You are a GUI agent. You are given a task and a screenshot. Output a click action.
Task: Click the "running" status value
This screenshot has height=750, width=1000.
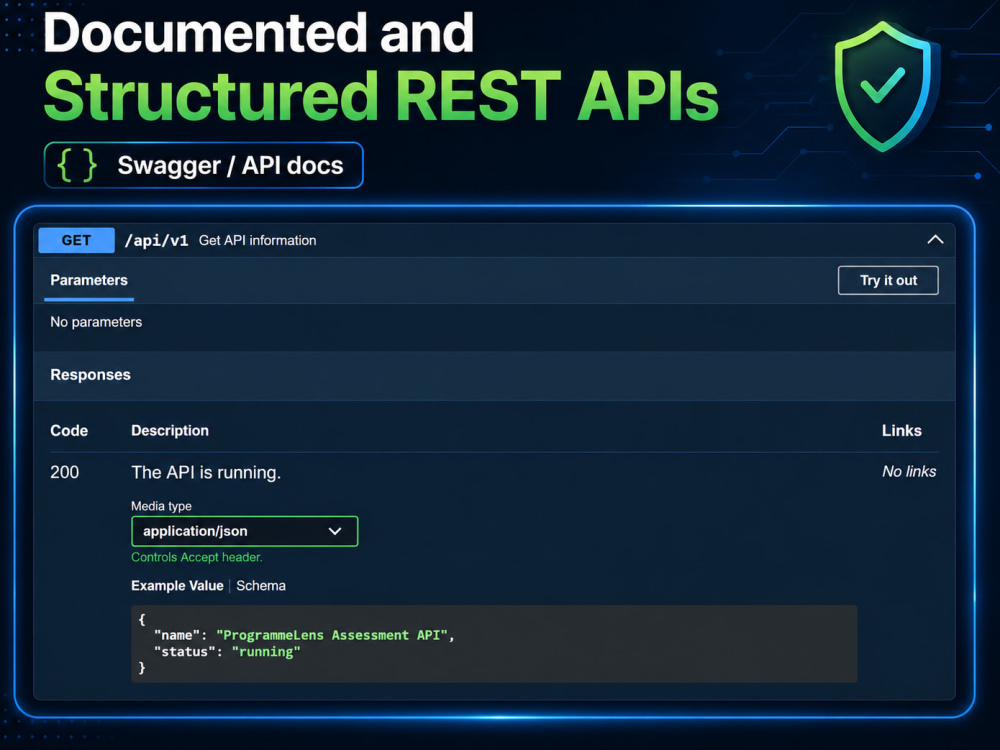(x=266, y=652)
